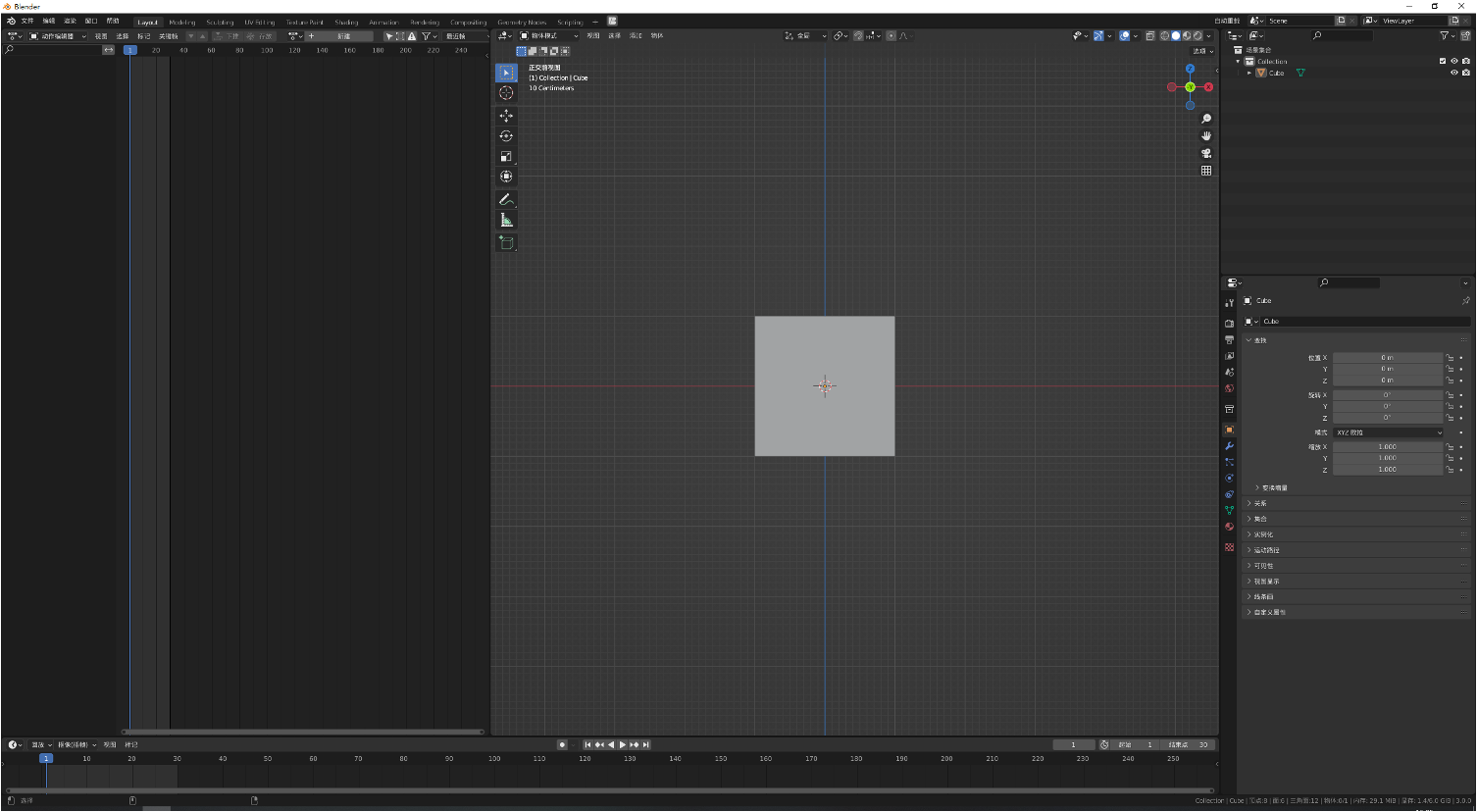Select the Scale tool in viewport toolbar
Screen dimensions: 1477x812
coord(506,156)
